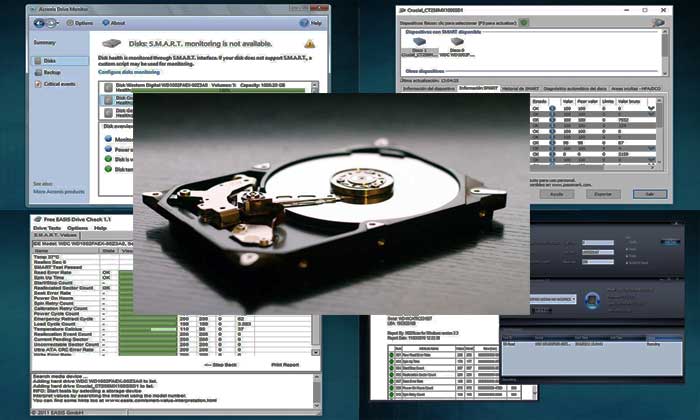The height and width of the screenshot is (420, 700).
Task: Select the Current Pending Sector row
Action: (172, 340)
